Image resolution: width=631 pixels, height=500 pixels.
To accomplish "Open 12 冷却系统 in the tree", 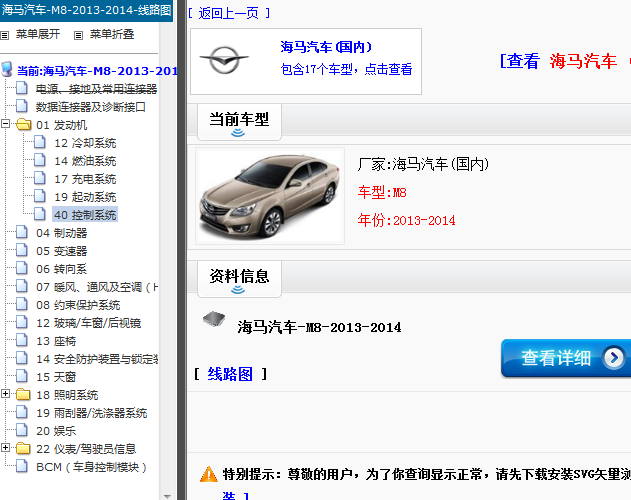I will point(85,143).
